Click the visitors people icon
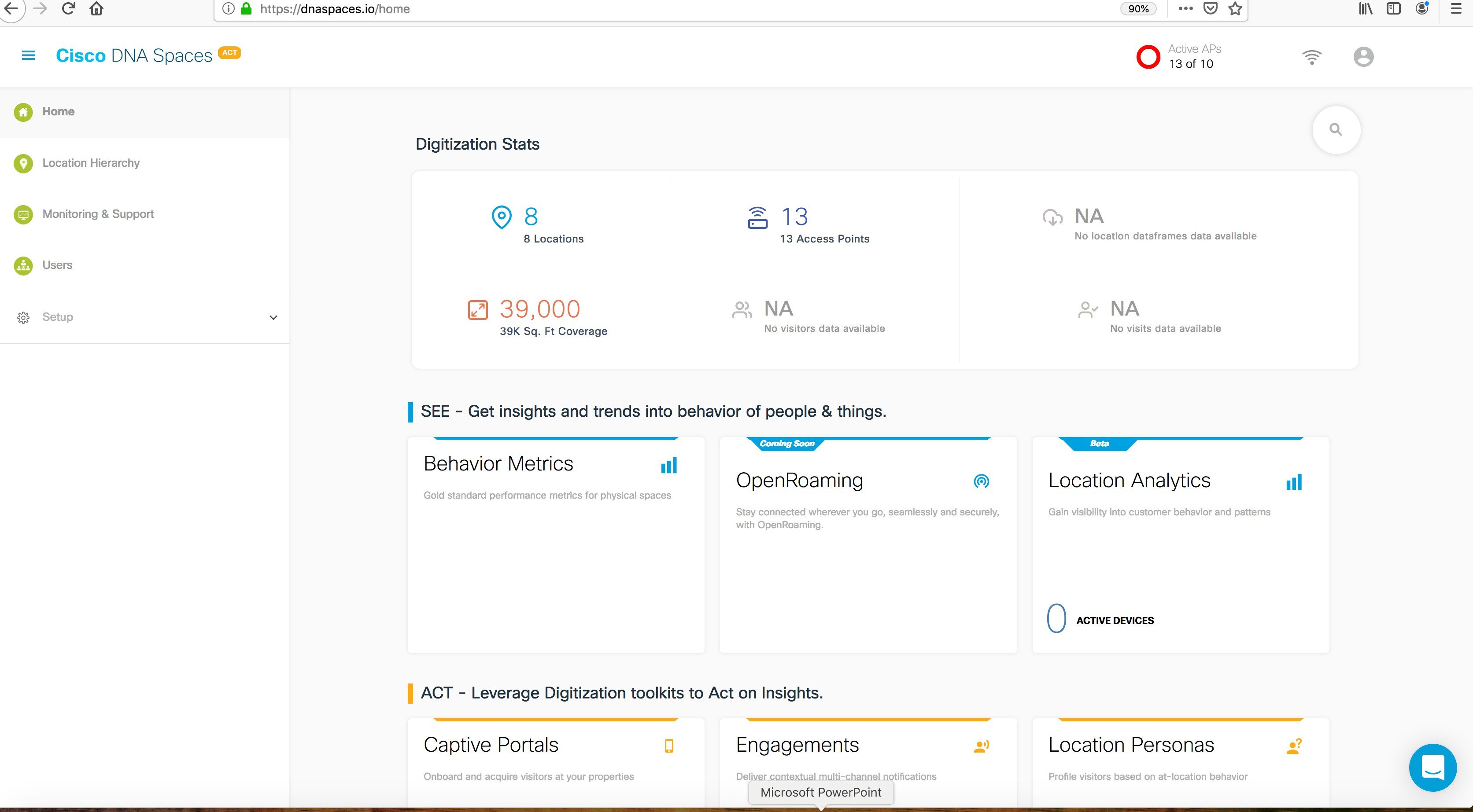 (742, 310)
